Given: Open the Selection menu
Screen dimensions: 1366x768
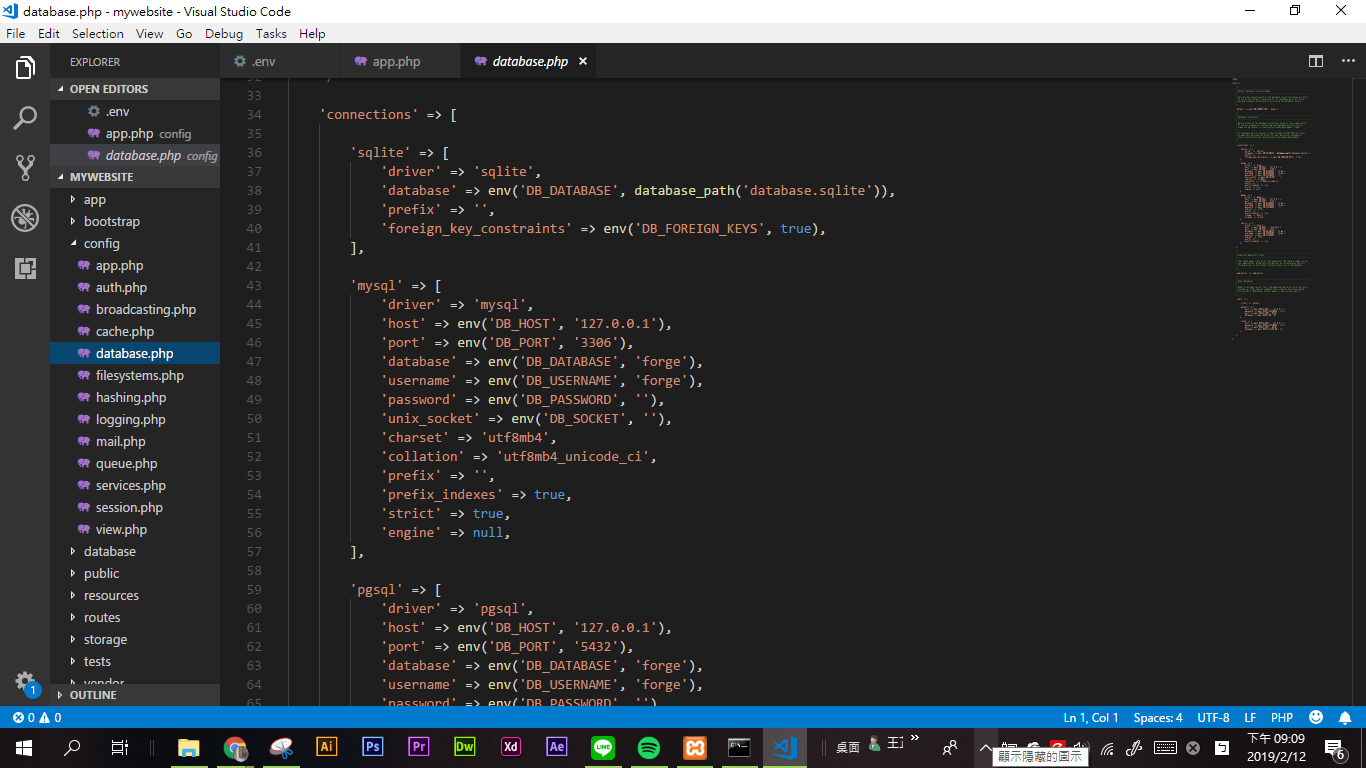Looking at the screenshot, I should [98, 33].
